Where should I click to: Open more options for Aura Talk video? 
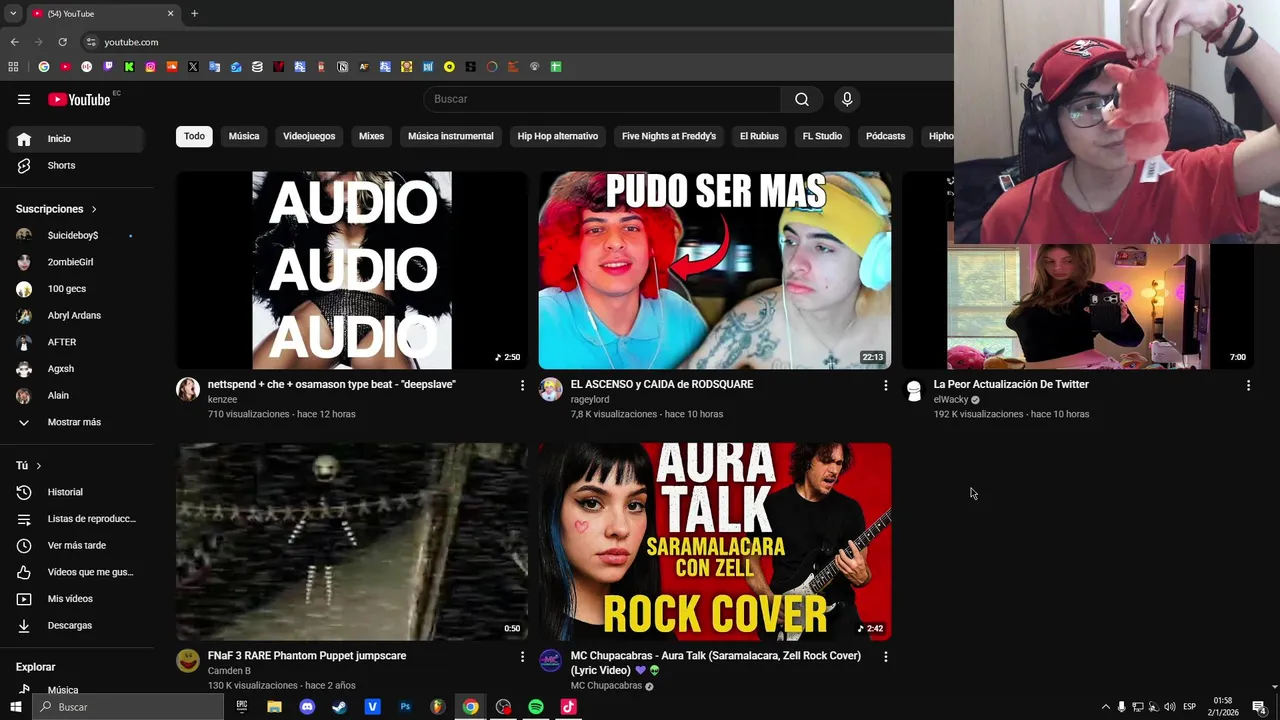[x=885, y=657]
